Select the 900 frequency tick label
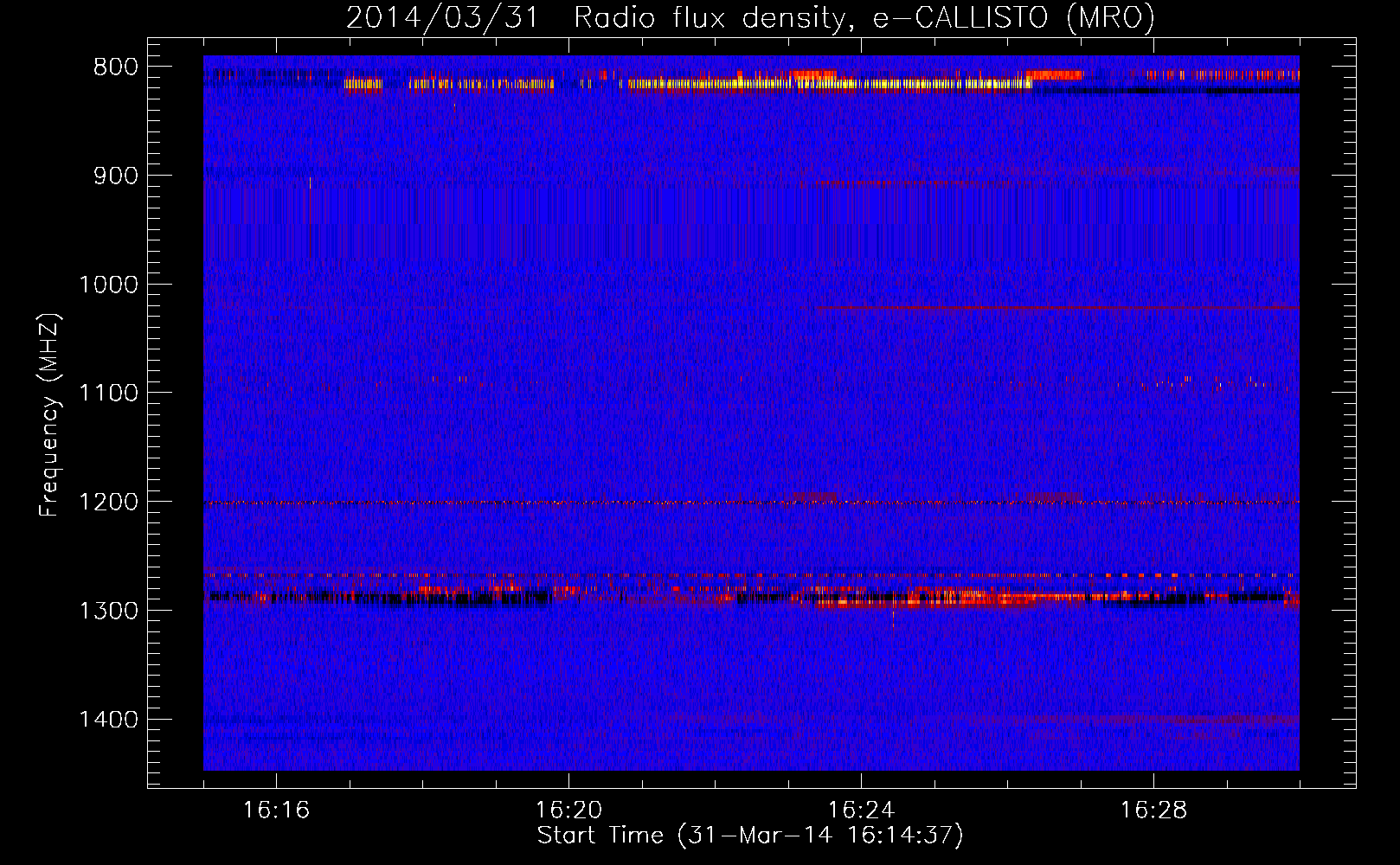The image size is (1400, 865). pos(115,176)
